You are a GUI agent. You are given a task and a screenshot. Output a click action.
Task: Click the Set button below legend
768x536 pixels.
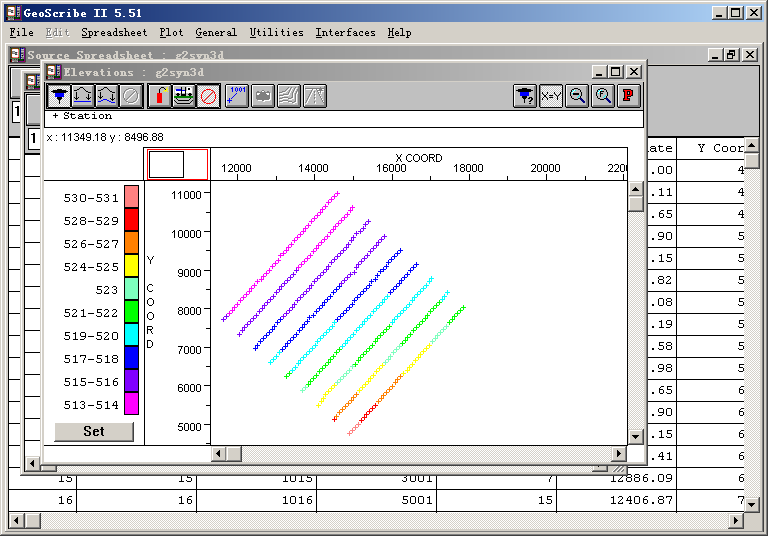[94, 431]
